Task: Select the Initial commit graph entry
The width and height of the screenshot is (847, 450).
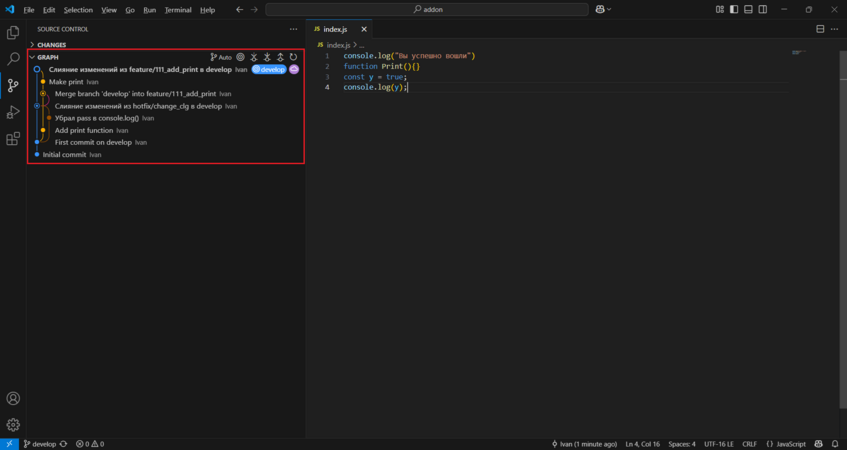Action: coord(64,155)
